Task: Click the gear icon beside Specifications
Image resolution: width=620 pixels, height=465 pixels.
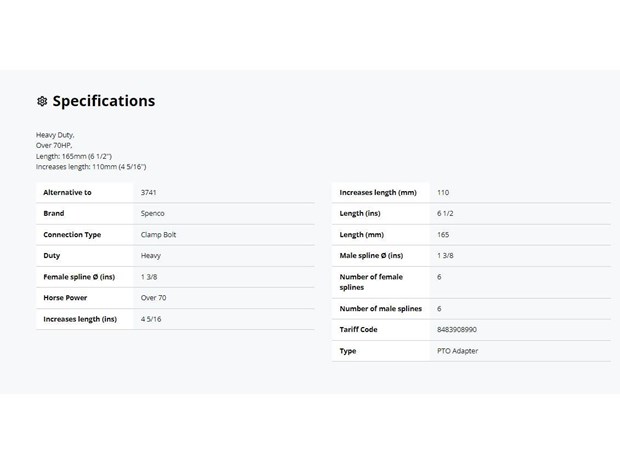Action: [x=42, y=101]
